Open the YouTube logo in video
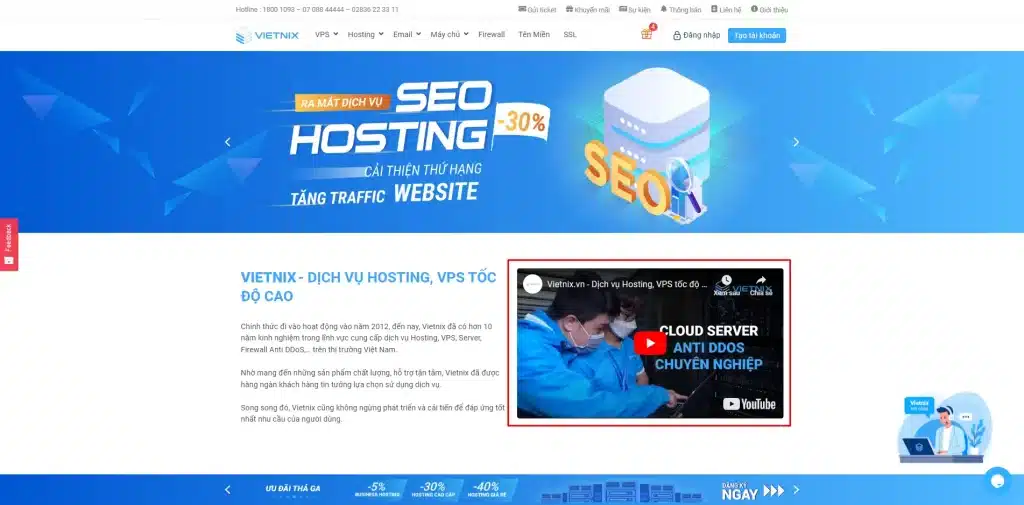This screenshot has height=505, width=1024. (749, 404)
